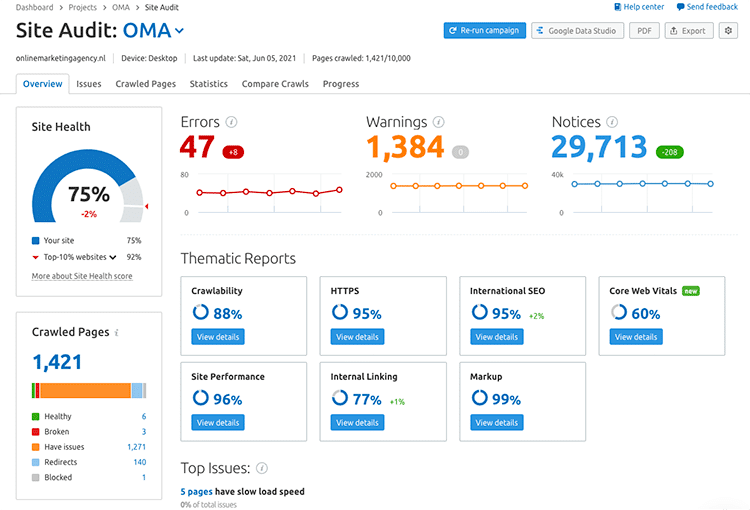
Task: Click Send feedback at top right
Action: pos(706,7)
